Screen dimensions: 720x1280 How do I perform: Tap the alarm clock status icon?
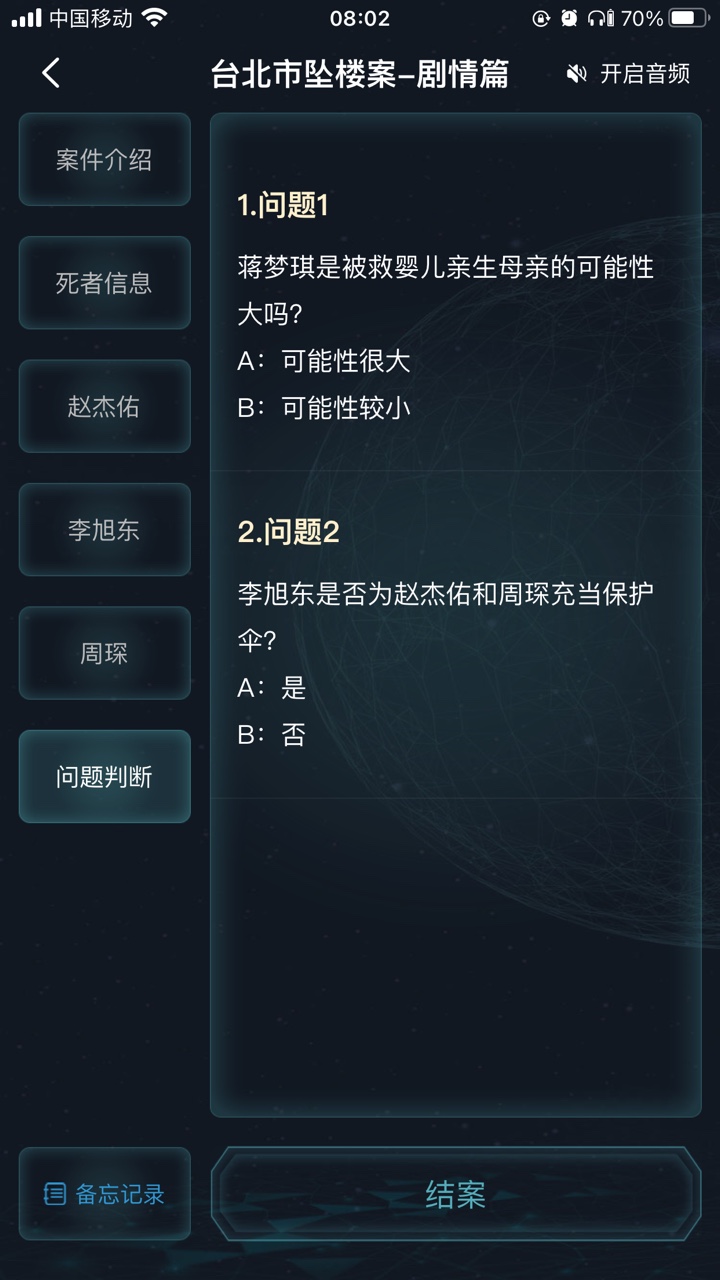569,18
